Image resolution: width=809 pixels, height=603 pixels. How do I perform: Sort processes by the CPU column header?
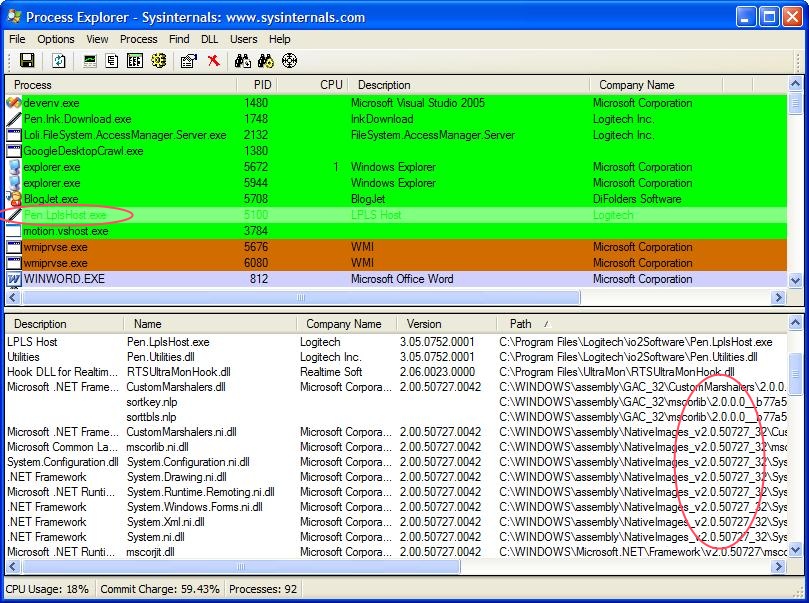pyautogui.click(x=313, y=85)
